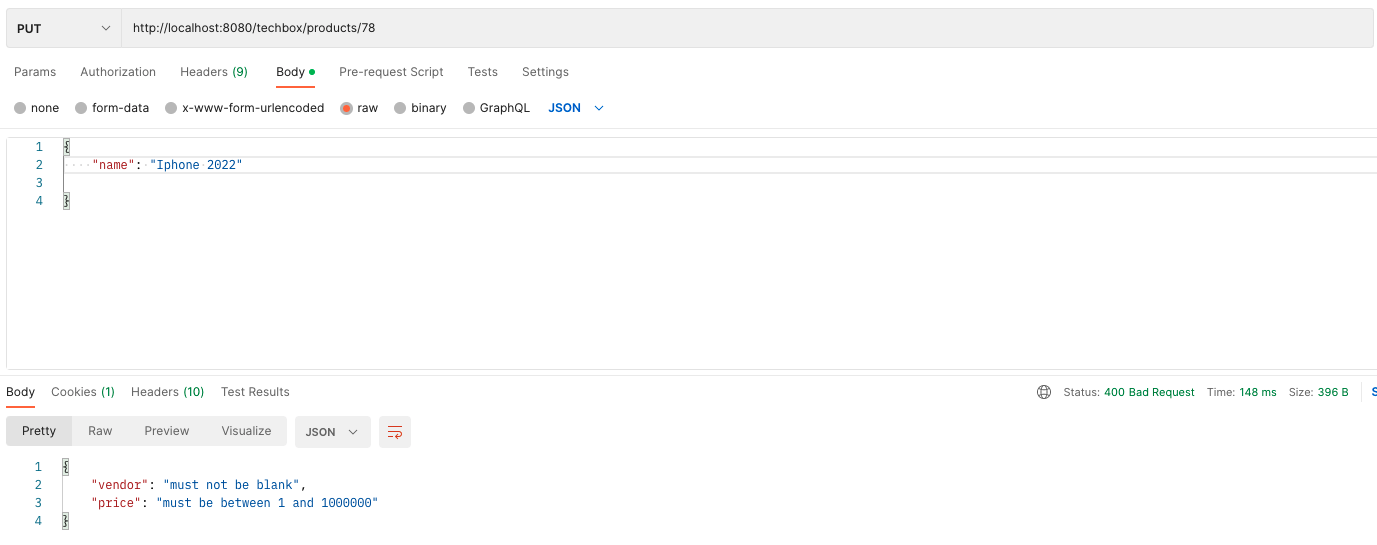Select the raw body type
The height and width of the screenshot is (545, 1377).
pos(359,108)
